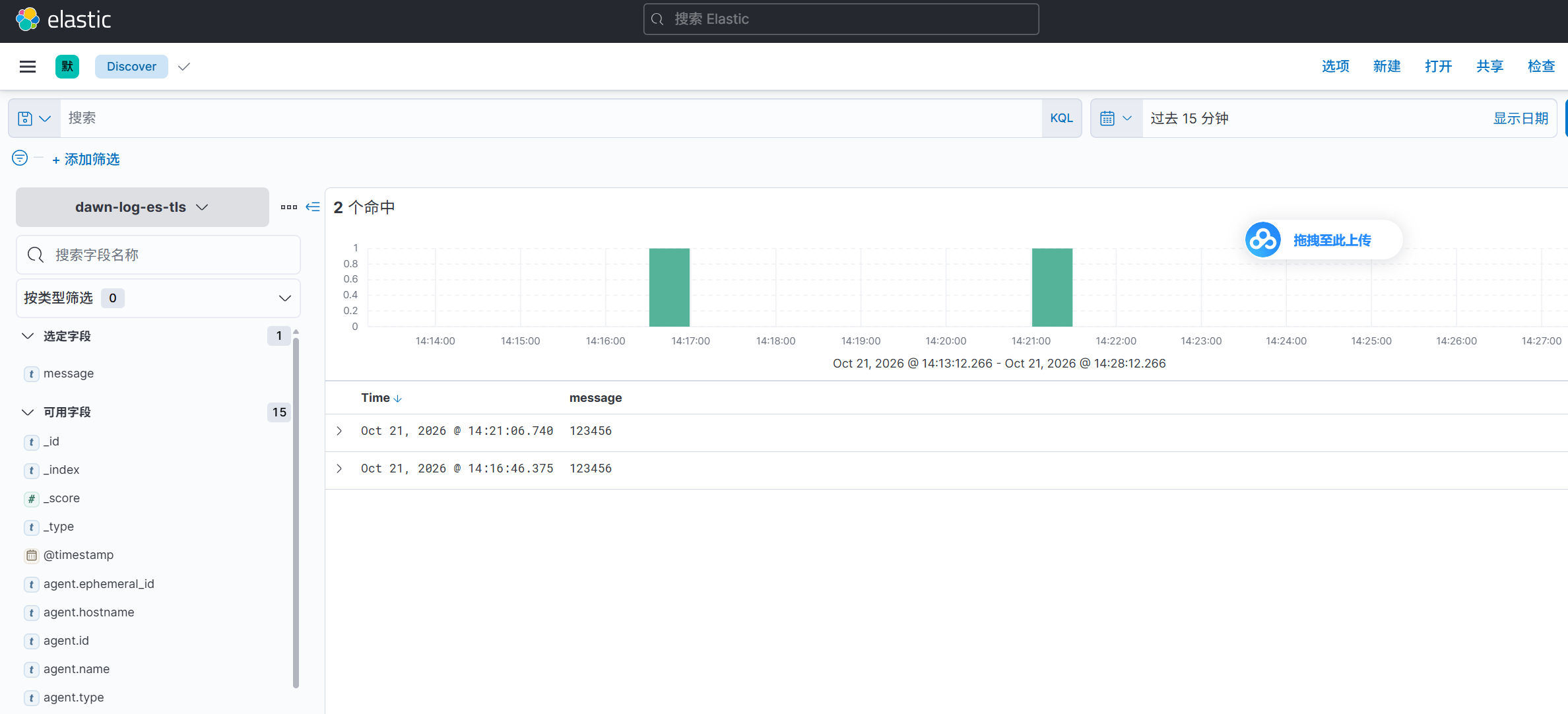Expand the 14:16:46.375 log row
Screen dimensions: 1568x714
pyautogui.click(x=339, y=469)
